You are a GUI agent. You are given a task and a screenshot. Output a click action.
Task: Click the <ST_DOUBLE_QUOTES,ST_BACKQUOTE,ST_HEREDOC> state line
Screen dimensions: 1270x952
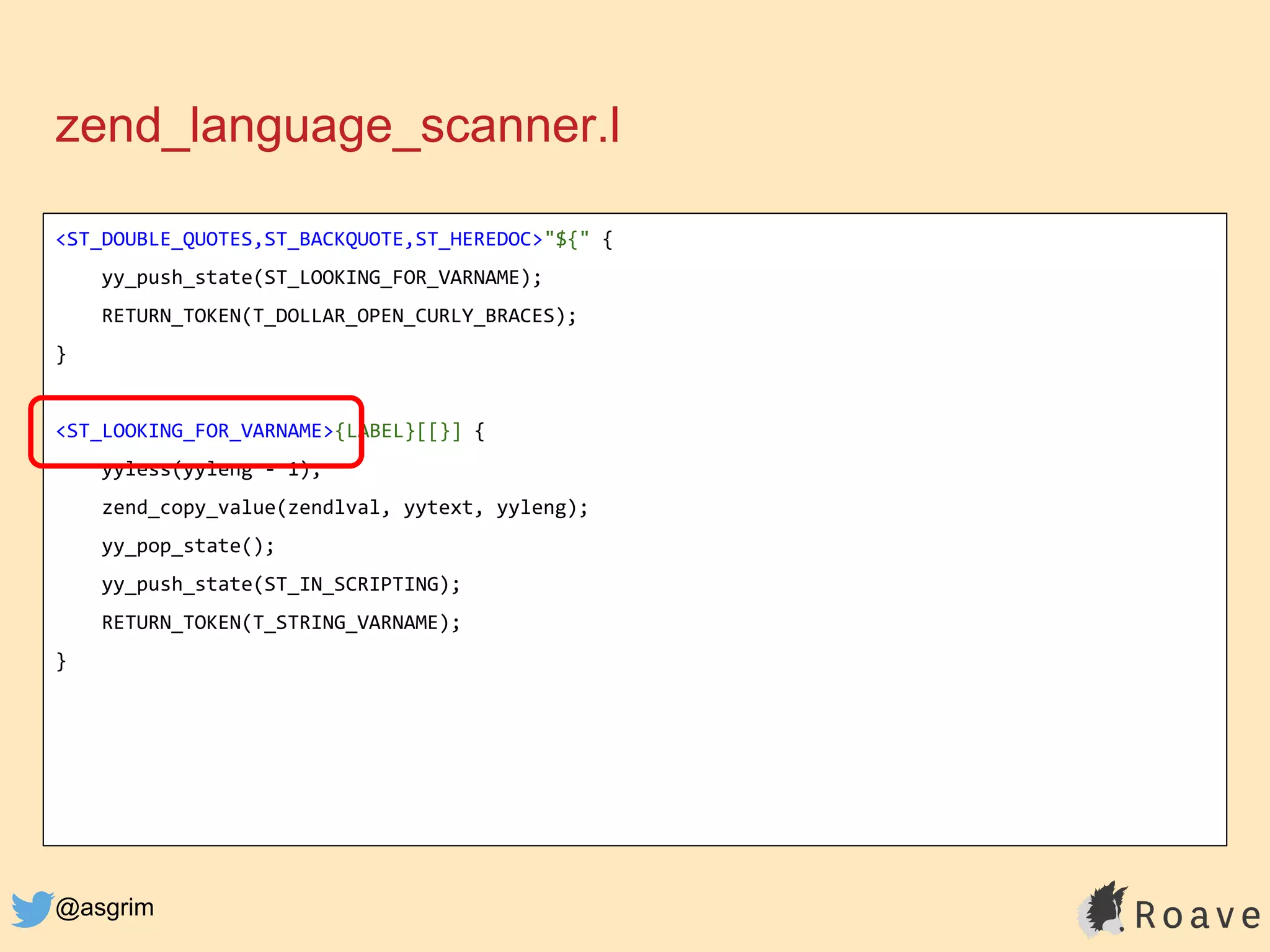pos(334,239)
